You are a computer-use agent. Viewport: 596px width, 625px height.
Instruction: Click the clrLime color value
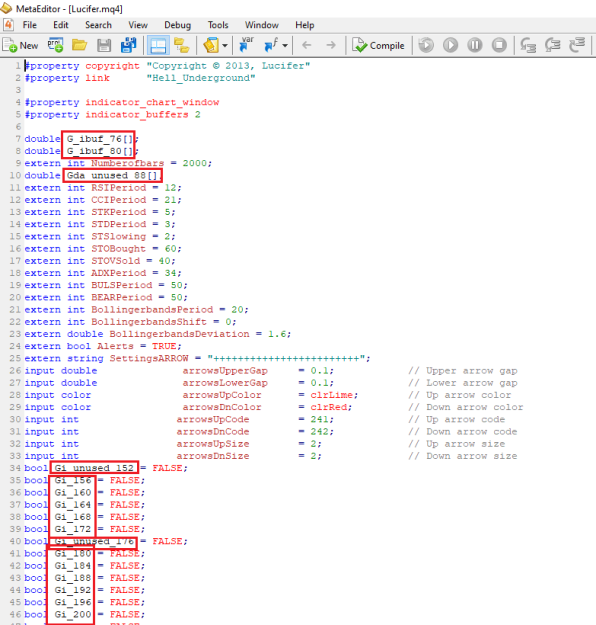[x=332, y=395]
